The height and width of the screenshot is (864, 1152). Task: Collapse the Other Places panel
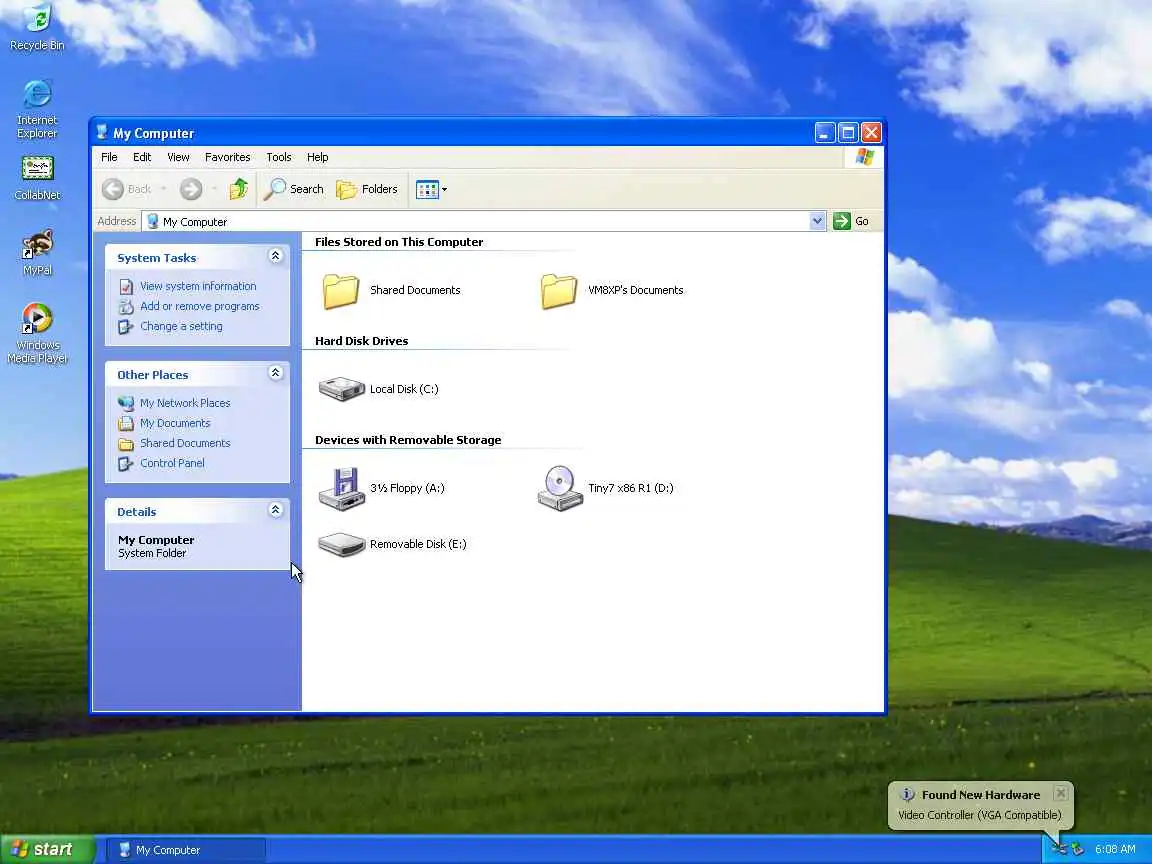pos(276,372)
